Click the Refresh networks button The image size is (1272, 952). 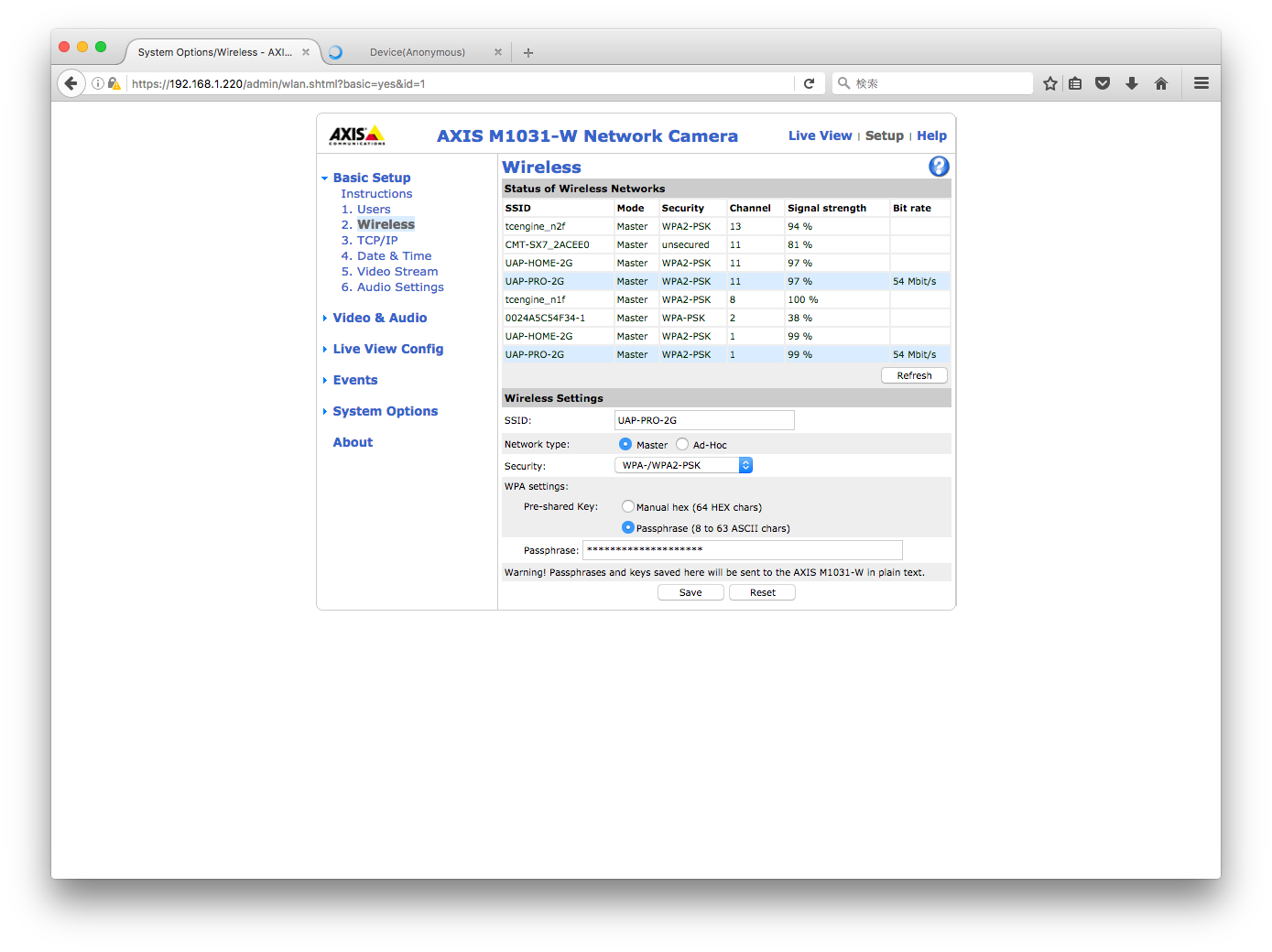914,375
